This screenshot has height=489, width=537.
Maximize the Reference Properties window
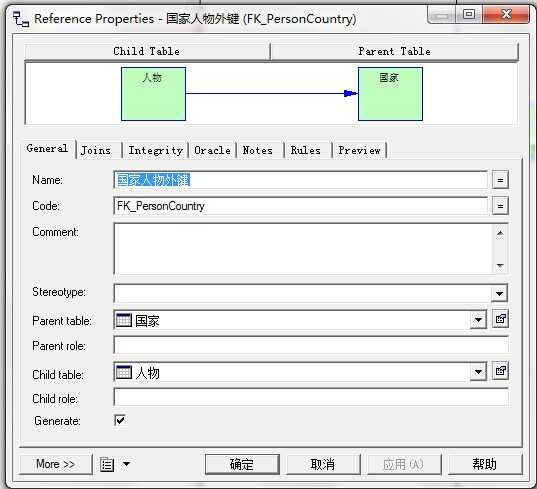coord(469,14)
